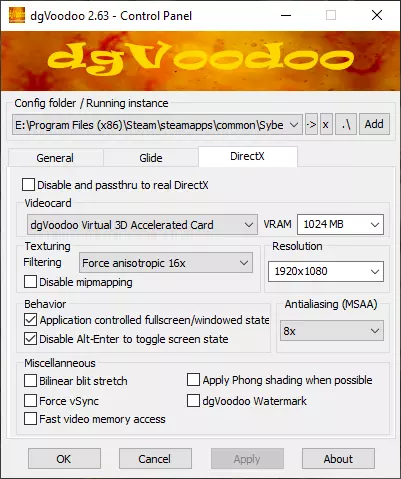Image resolution: width=401 pixels, height=479 pixels.
Task: Click the Add button
Action: (x=374, y=125)
